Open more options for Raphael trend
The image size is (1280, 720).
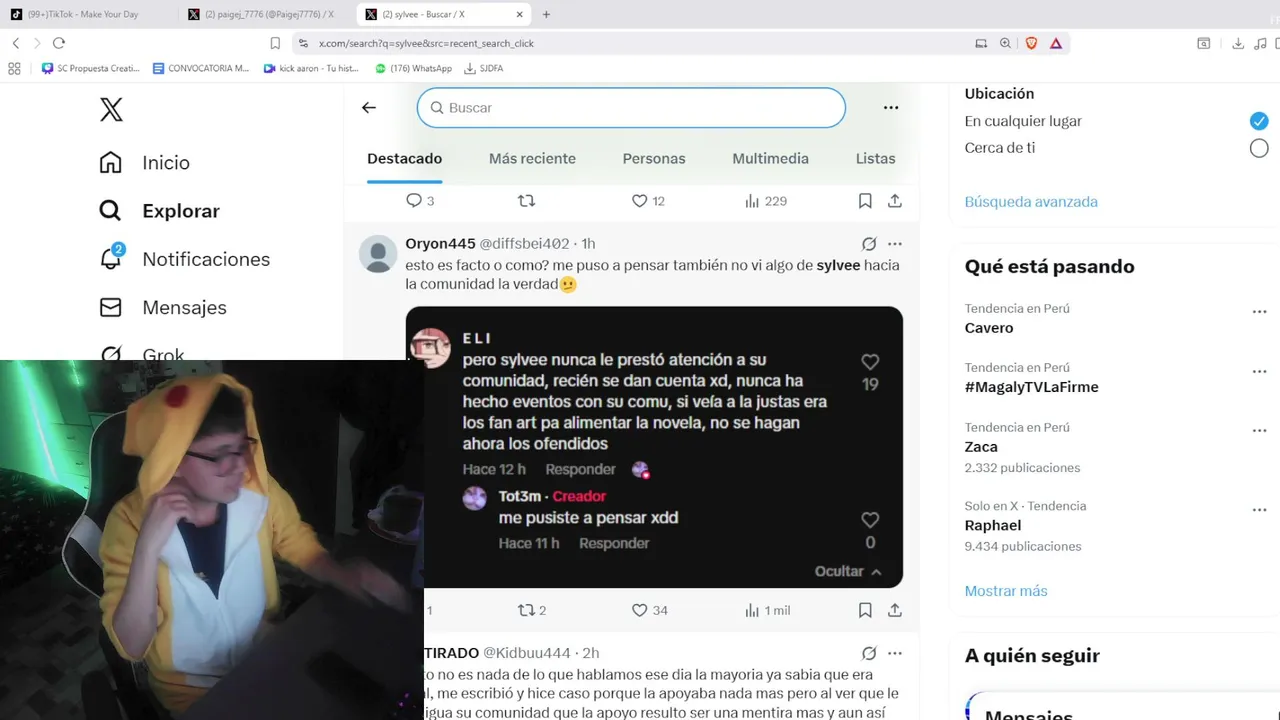click(x=1260, y=509)
